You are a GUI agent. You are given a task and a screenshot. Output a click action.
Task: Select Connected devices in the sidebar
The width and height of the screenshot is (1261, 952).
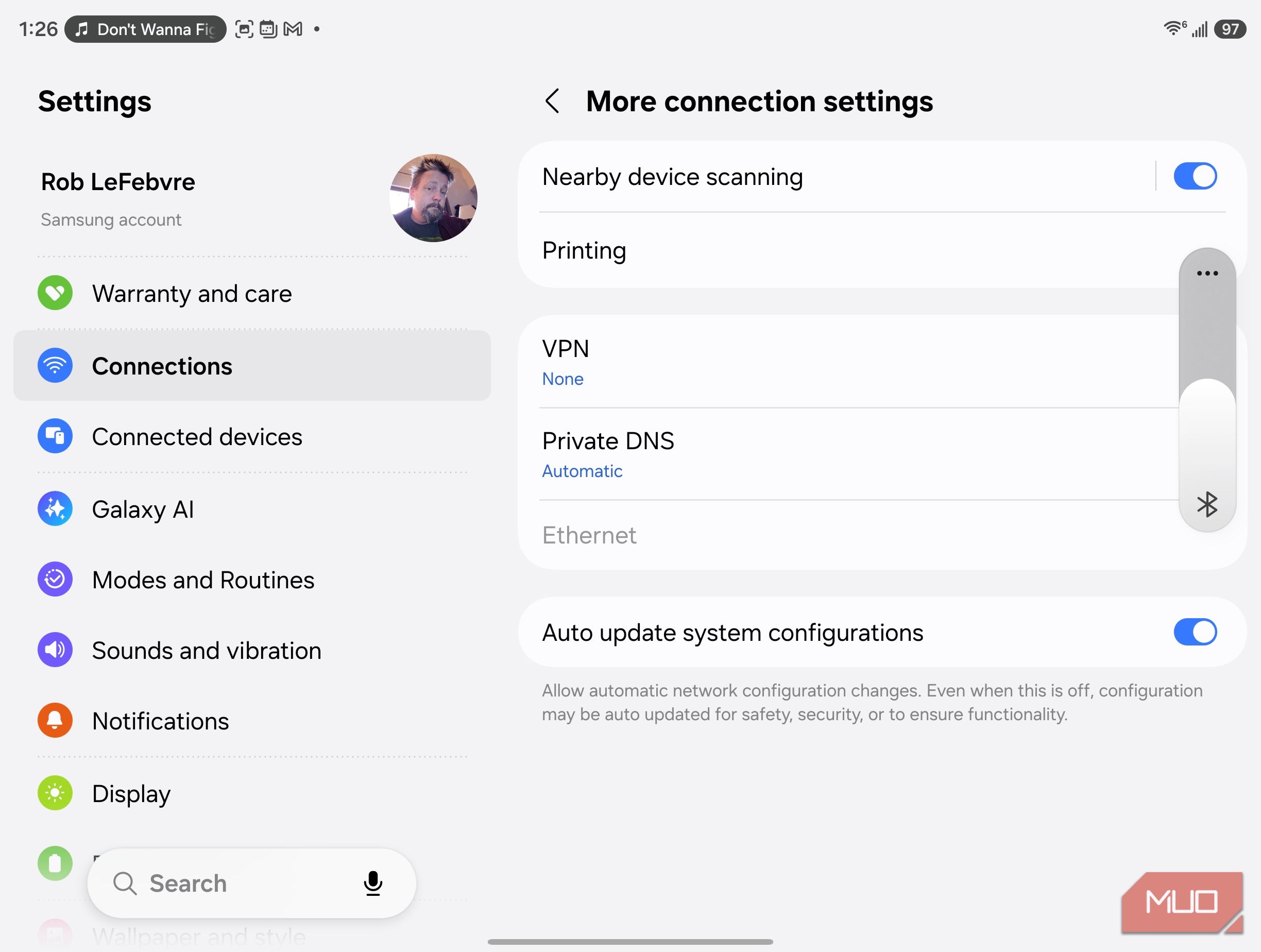point(252,437)
